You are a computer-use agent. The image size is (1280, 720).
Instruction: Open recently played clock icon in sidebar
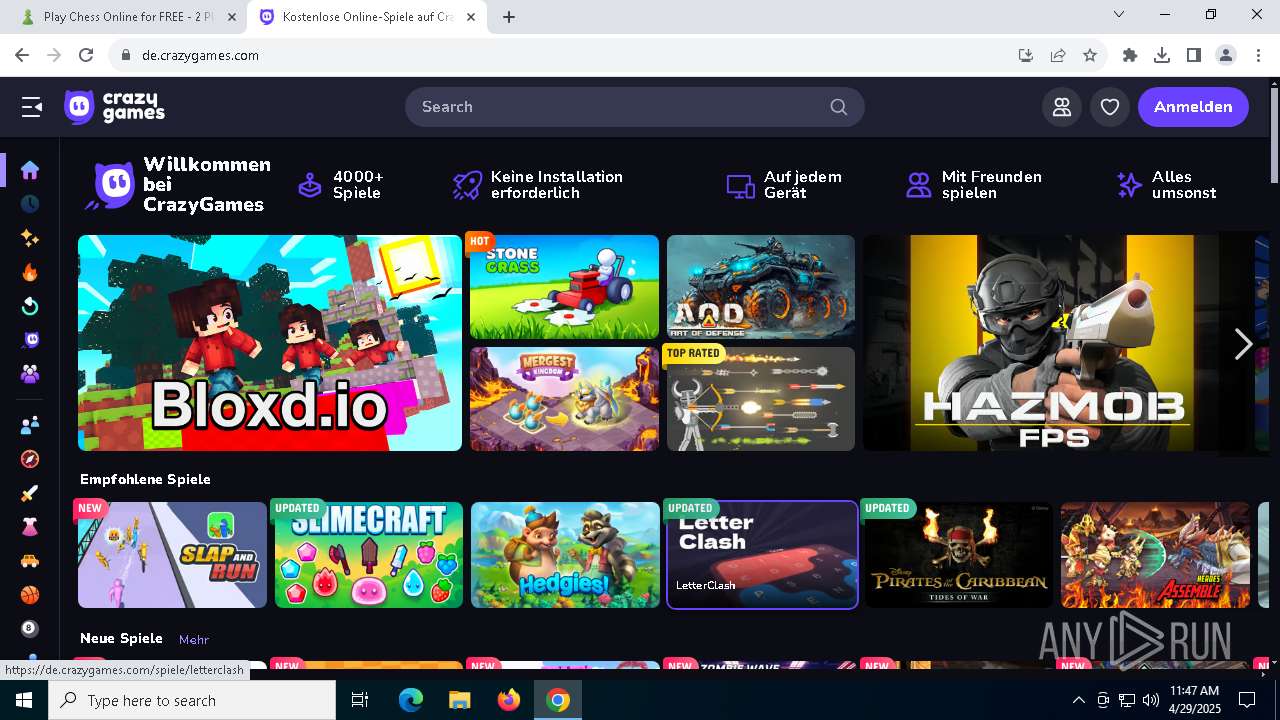pos(30,204)
